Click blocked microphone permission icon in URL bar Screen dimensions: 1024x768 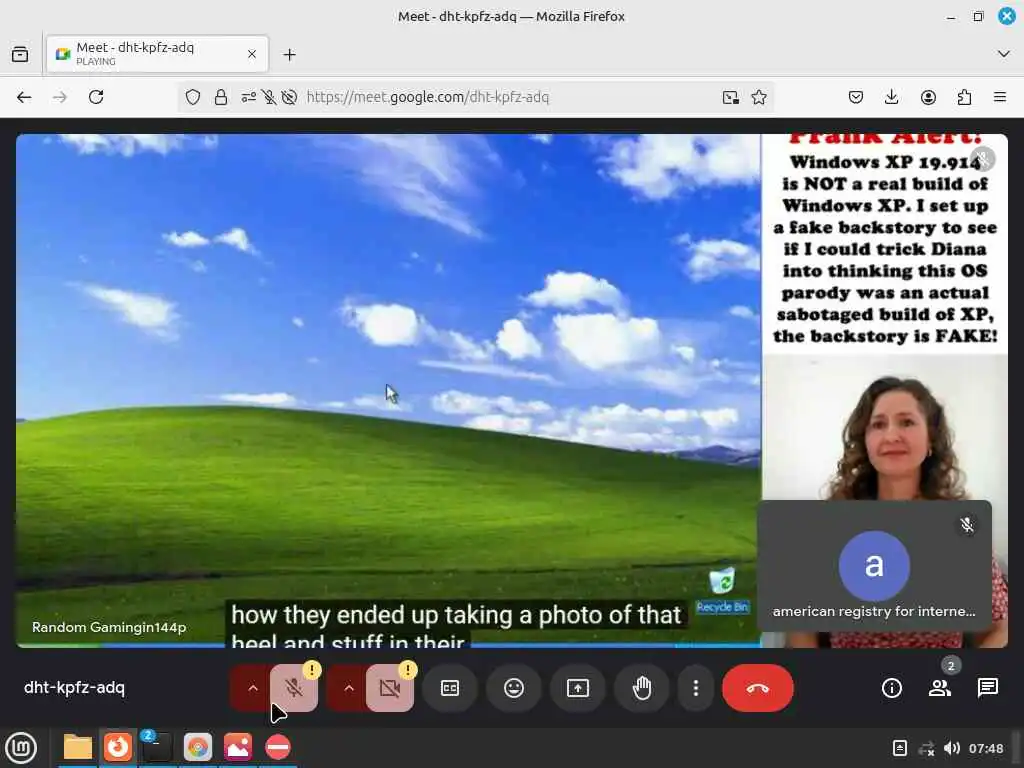click(x=268, y=97)
